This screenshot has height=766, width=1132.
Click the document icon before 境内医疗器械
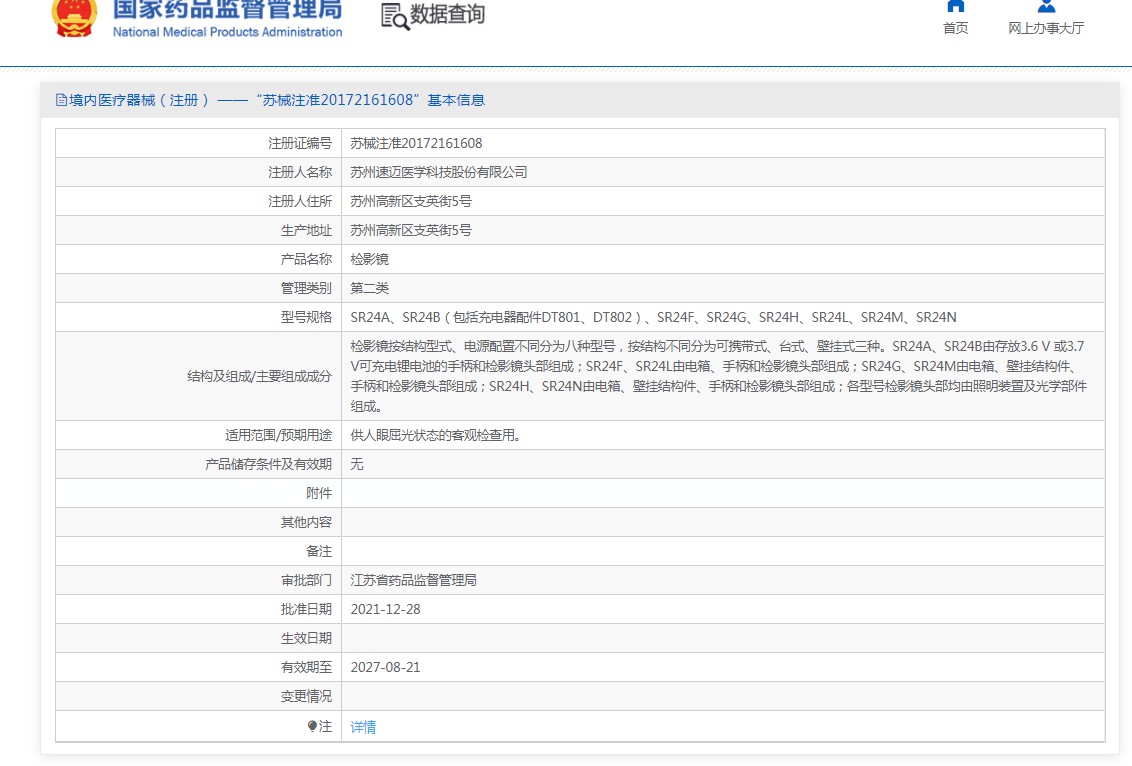click(x=61, y=100)
